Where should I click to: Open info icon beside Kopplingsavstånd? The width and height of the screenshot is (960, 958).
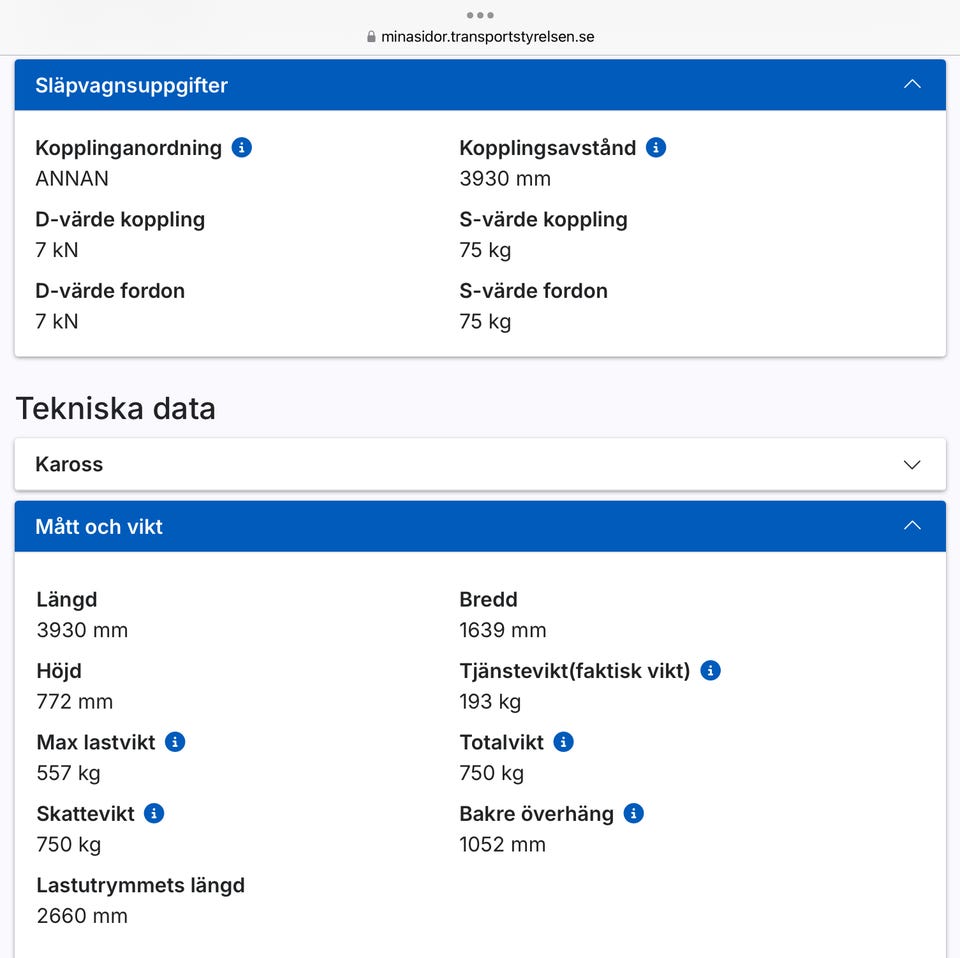pos(656,148)
